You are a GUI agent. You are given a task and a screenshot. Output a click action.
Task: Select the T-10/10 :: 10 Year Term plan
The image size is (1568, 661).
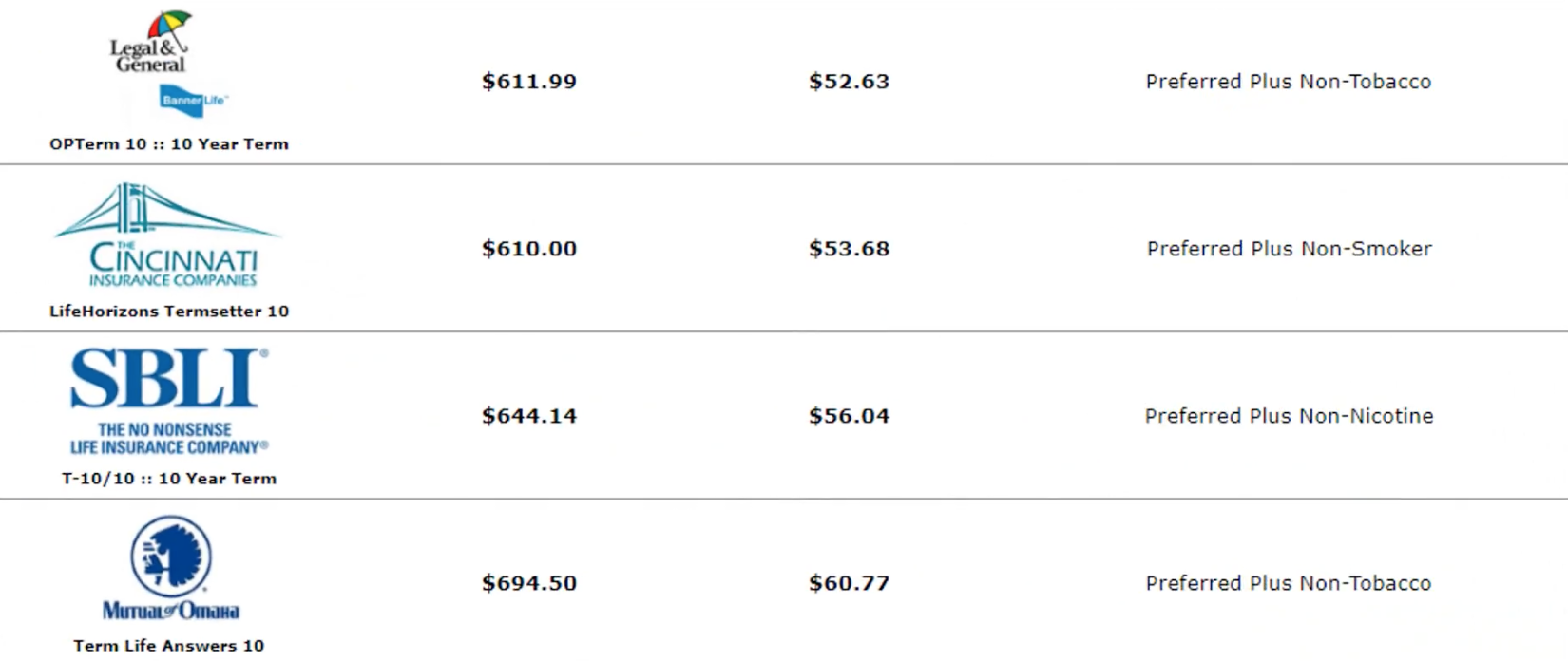[x=169, y=479]
